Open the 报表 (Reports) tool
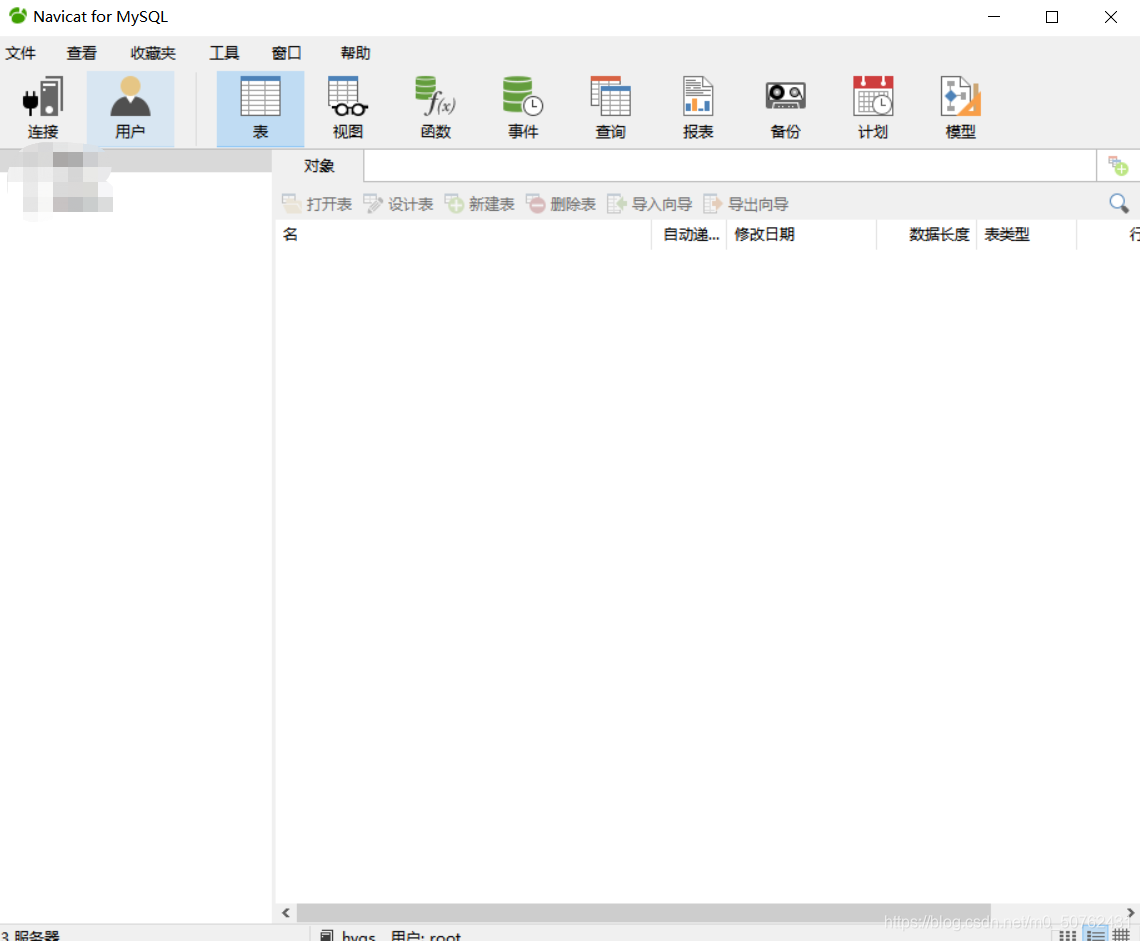The image size is (1140, 941). (697, 107)
